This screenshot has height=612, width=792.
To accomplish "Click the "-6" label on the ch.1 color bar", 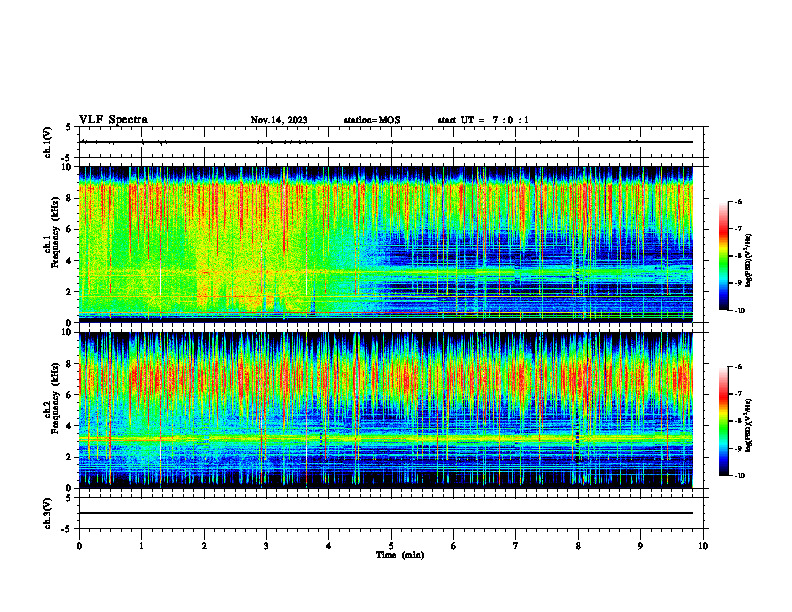I will pyautogui.click(x=738, y=201).
